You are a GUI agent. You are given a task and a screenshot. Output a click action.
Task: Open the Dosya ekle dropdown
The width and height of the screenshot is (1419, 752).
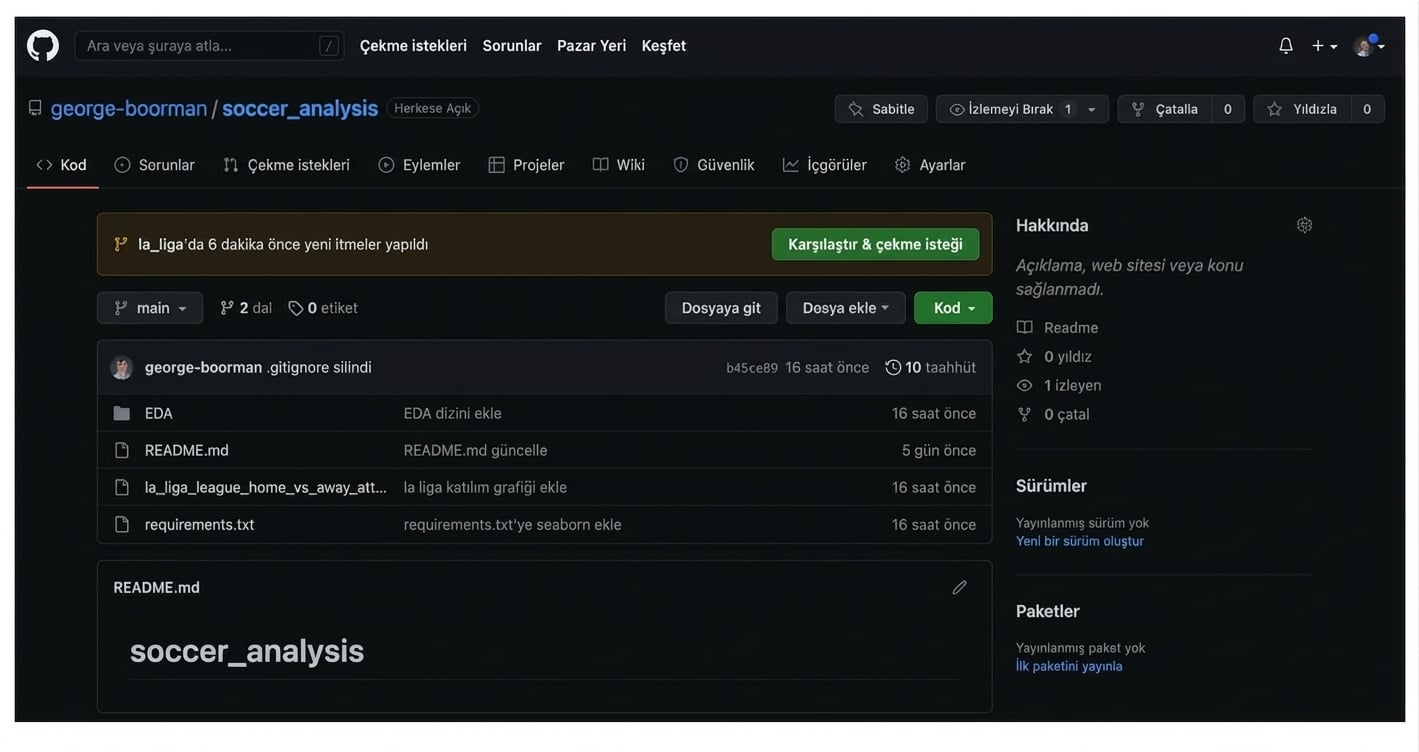[x=845, y=308]
